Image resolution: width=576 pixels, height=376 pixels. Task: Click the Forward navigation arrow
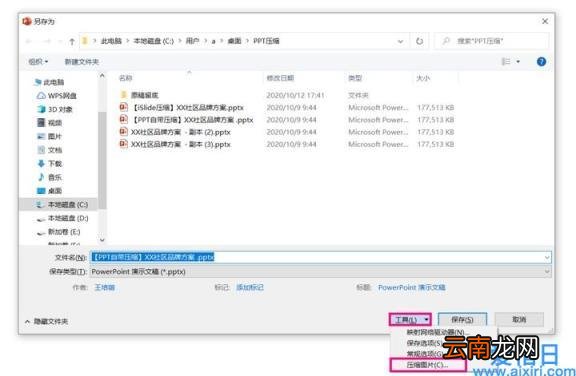pos(47,41)
